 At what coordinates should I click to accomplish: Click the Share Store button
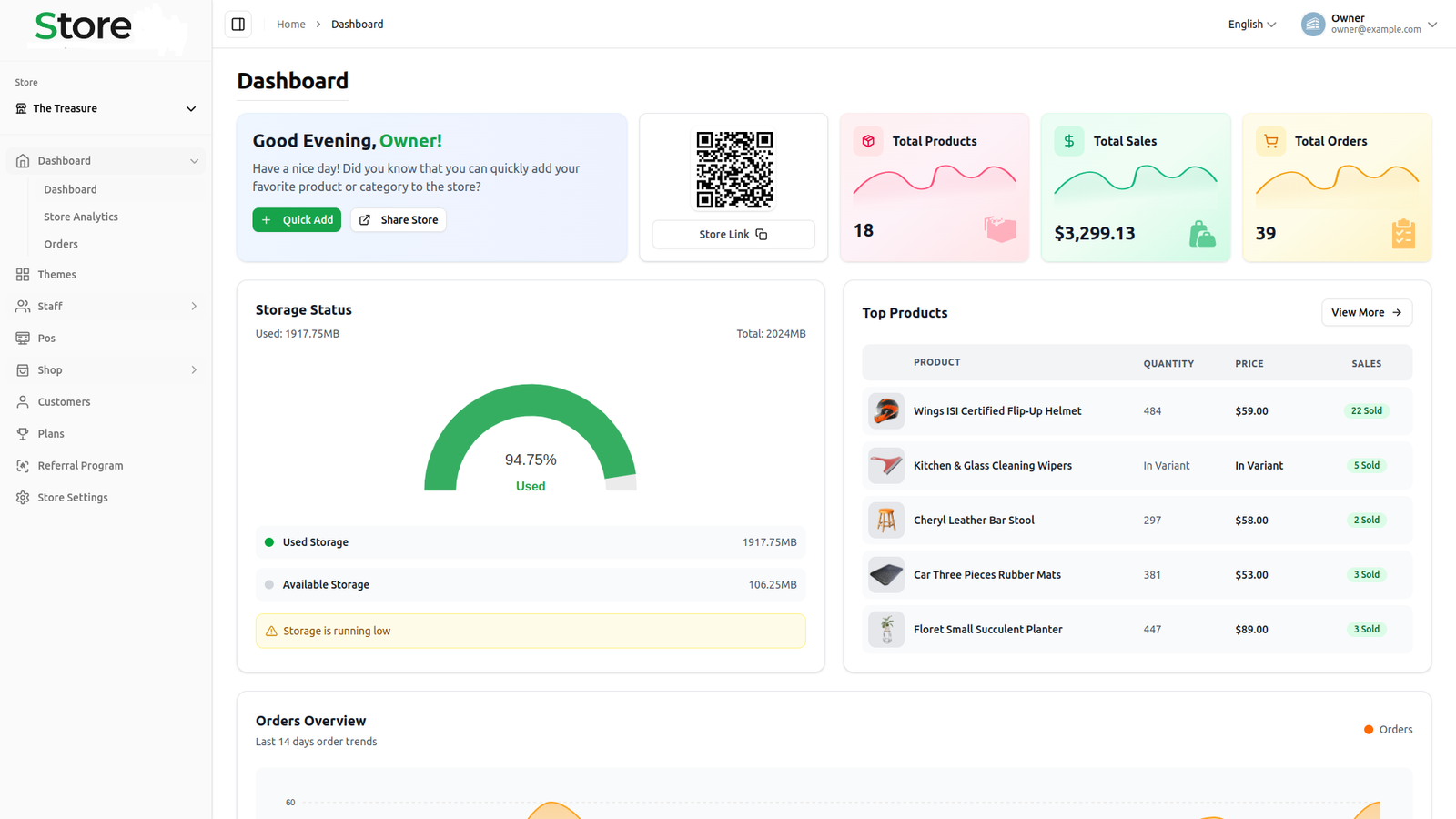point(399,220)
